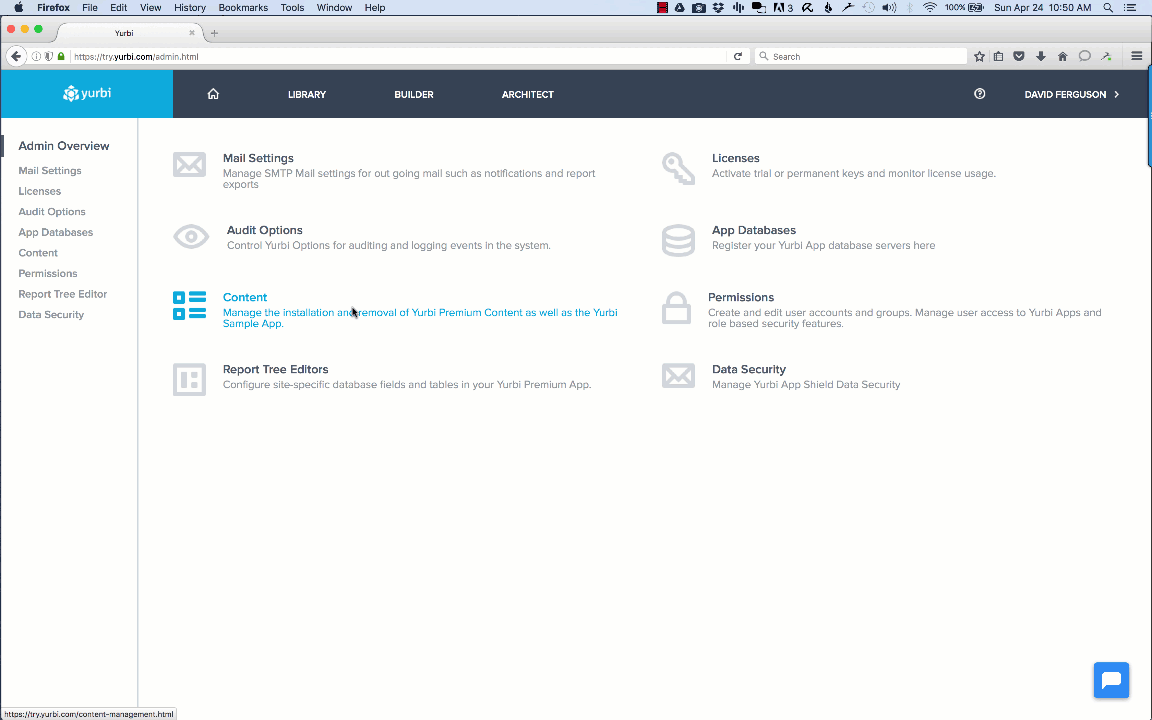Click the Content list icon

click(189, 306)
